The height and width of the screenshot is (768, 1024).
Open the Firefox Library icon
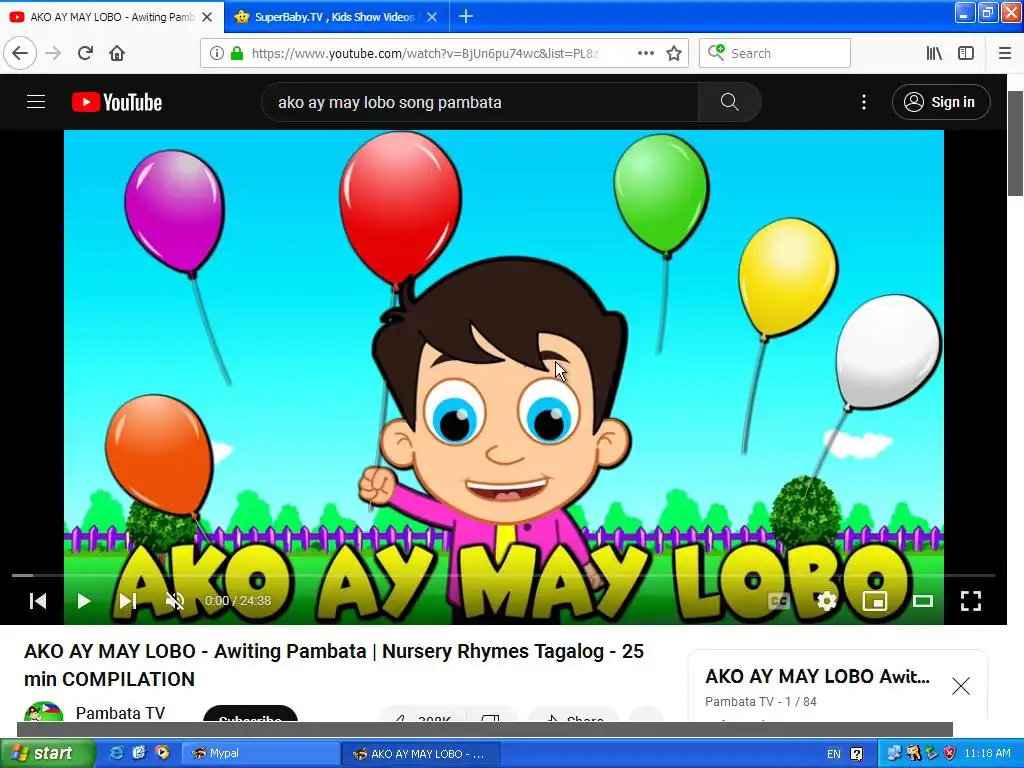934,54
